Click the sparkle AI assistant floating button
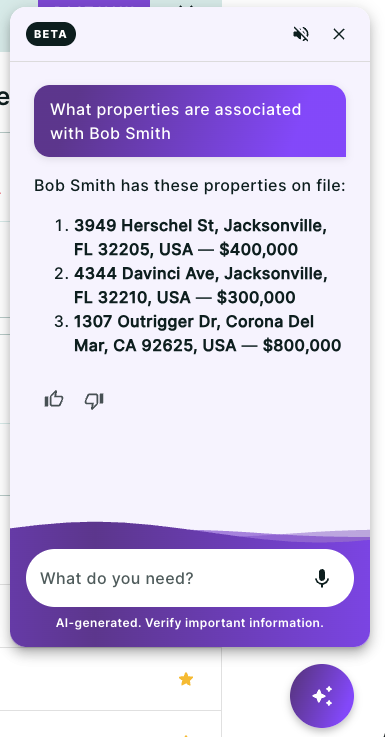The image size is (385, 737). click(322, 696)
